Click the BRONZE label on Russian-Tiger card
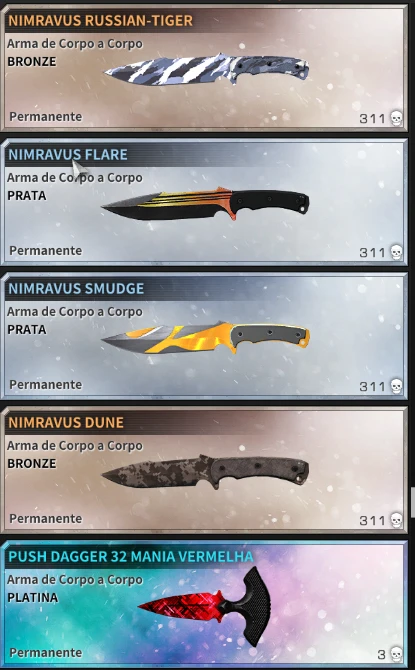Screen dimensions: 415x670 click(32, 62)
